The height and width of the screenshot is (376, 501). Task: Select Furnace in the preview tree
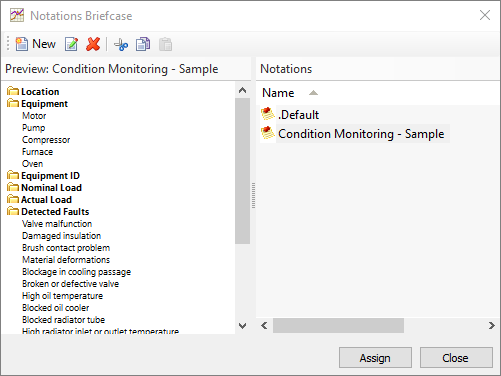37,152
